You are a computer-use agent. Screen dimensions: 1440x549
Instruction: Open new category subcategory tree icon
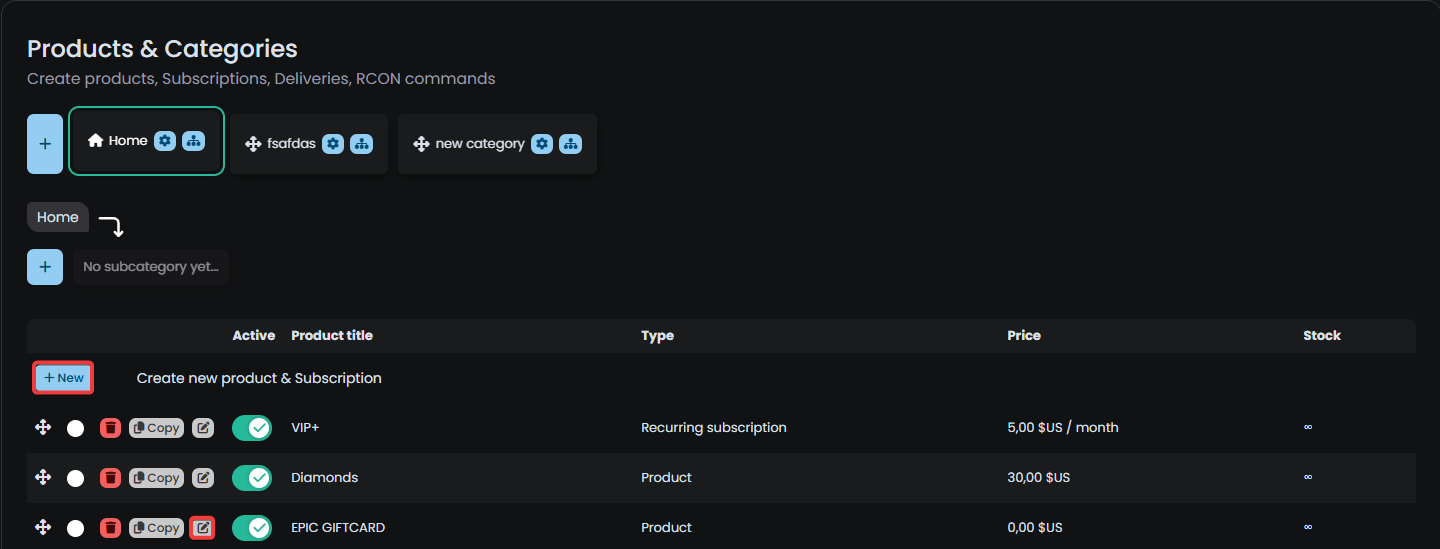570,144
